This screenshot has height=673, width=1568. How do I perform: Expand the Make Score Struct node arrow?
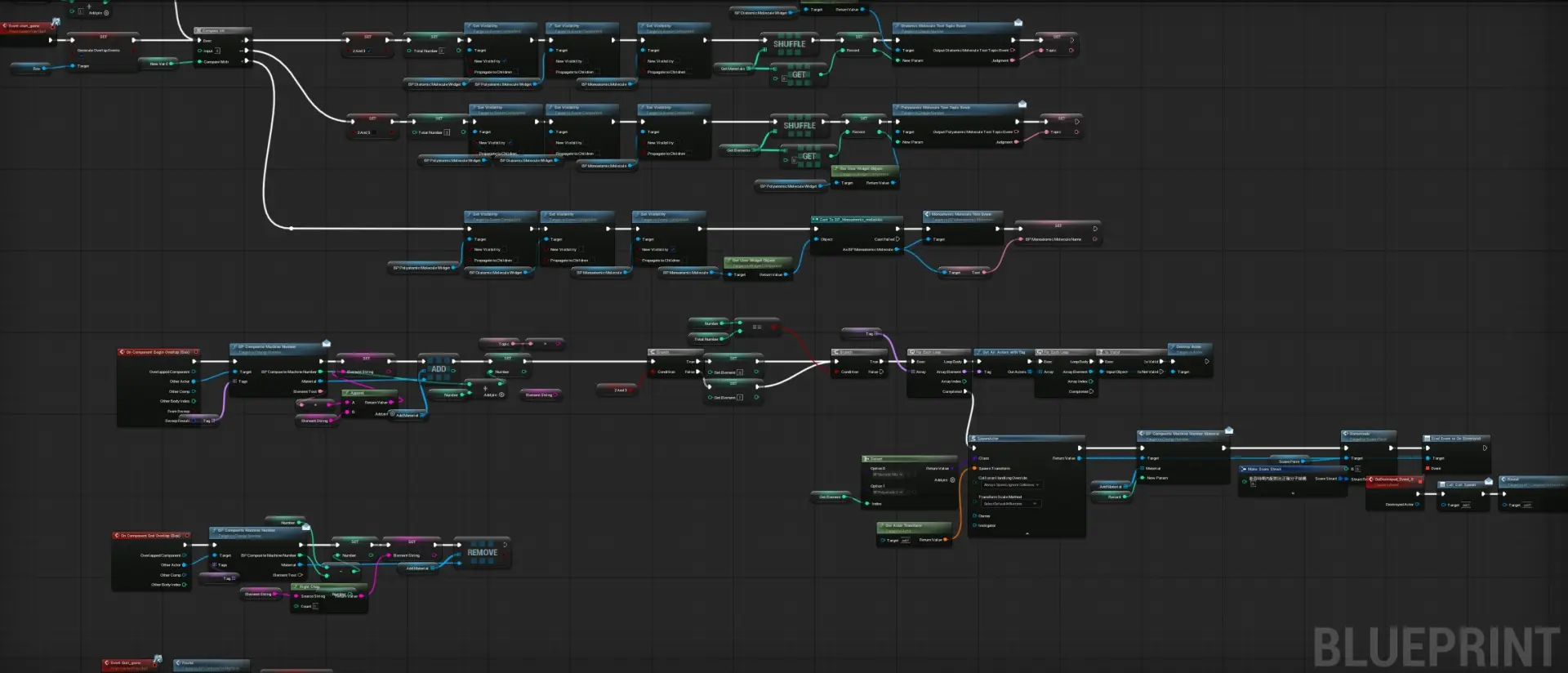1292,493
